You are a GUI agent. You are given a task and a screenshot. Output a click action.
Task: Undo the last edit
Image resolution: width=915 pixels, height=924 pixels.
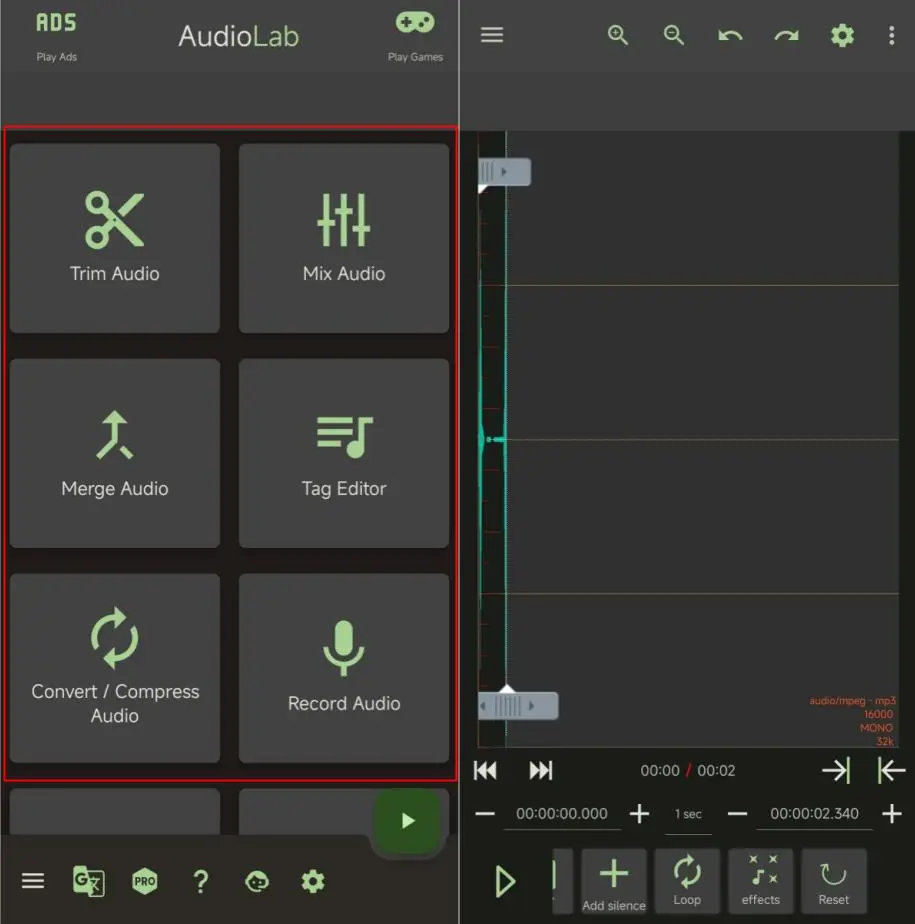[730, 36]
